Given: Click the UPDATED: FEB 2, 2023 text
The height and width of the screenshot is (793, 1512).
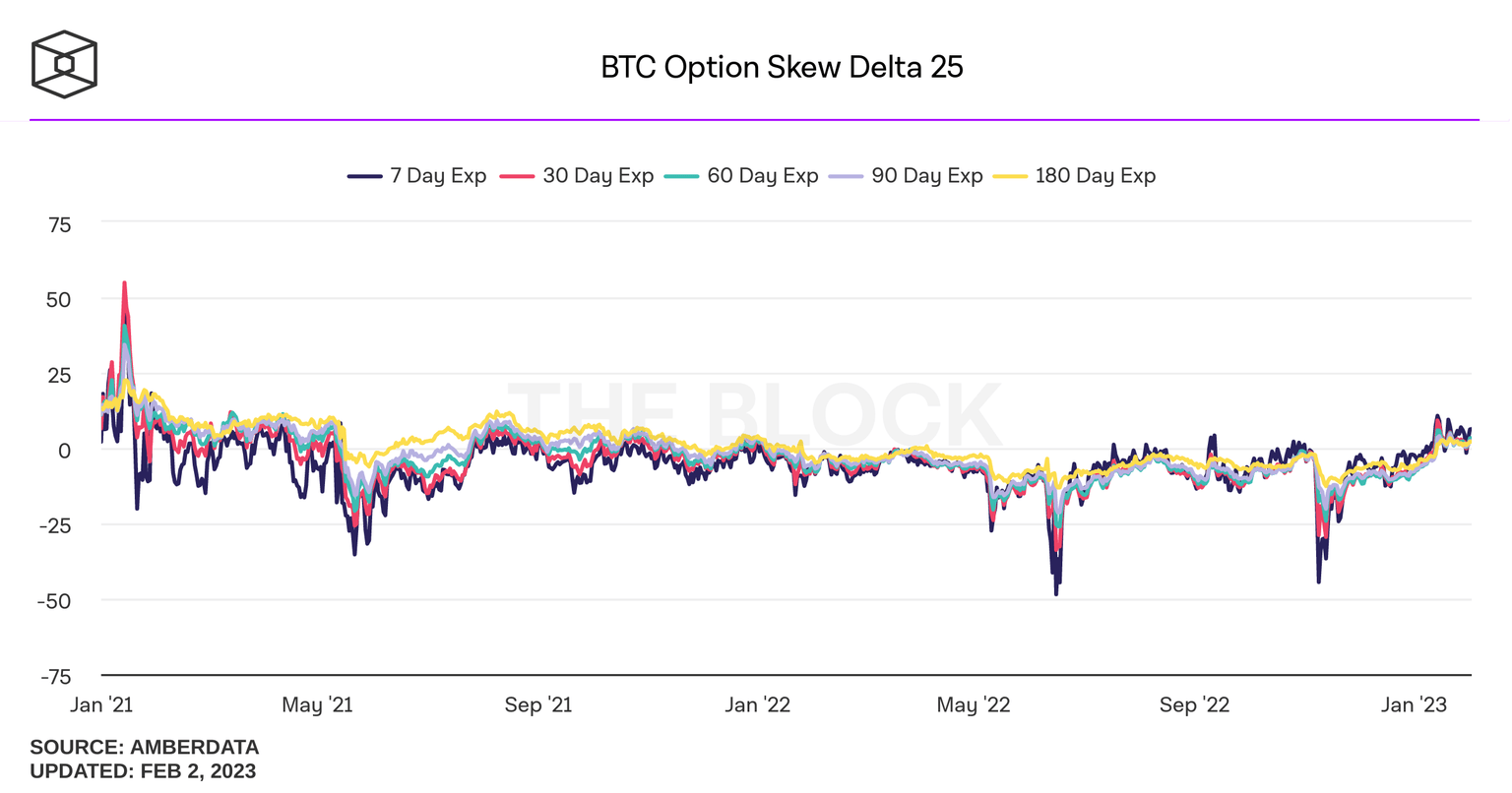Looking at the screenshot, I should pyautogui.click(x=143, y=771).
